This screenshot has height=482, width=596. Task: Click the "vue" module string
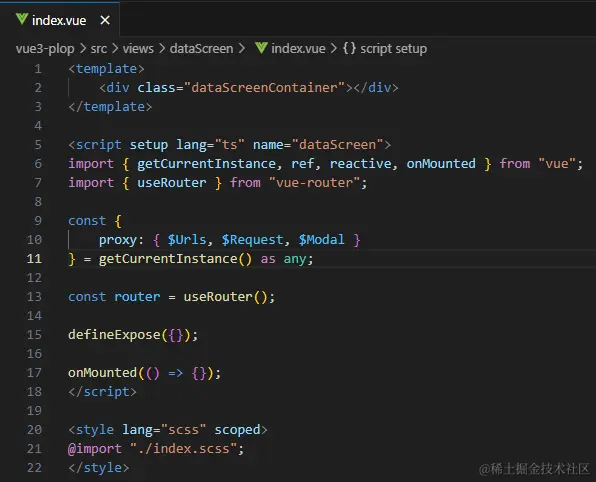[556, 164]
